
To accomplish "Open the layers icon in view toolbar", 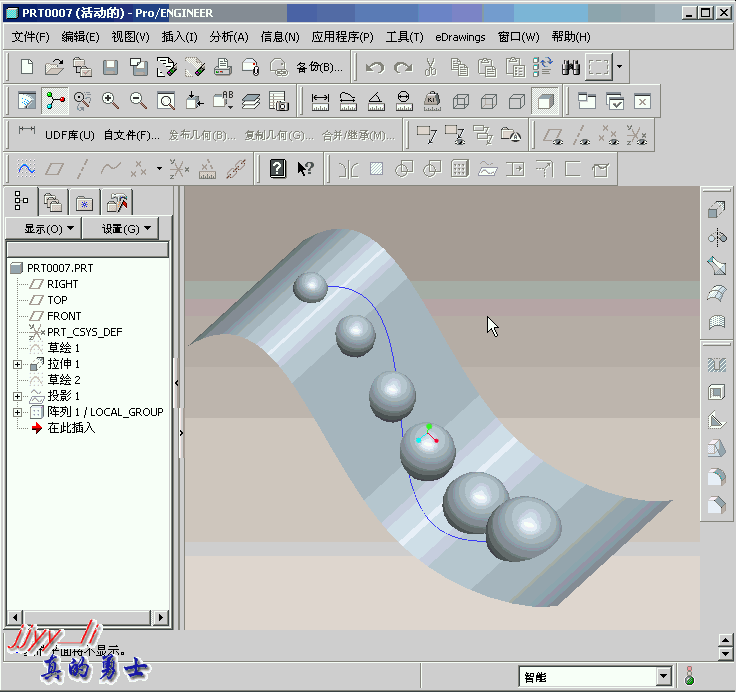I will click(251, 101).
